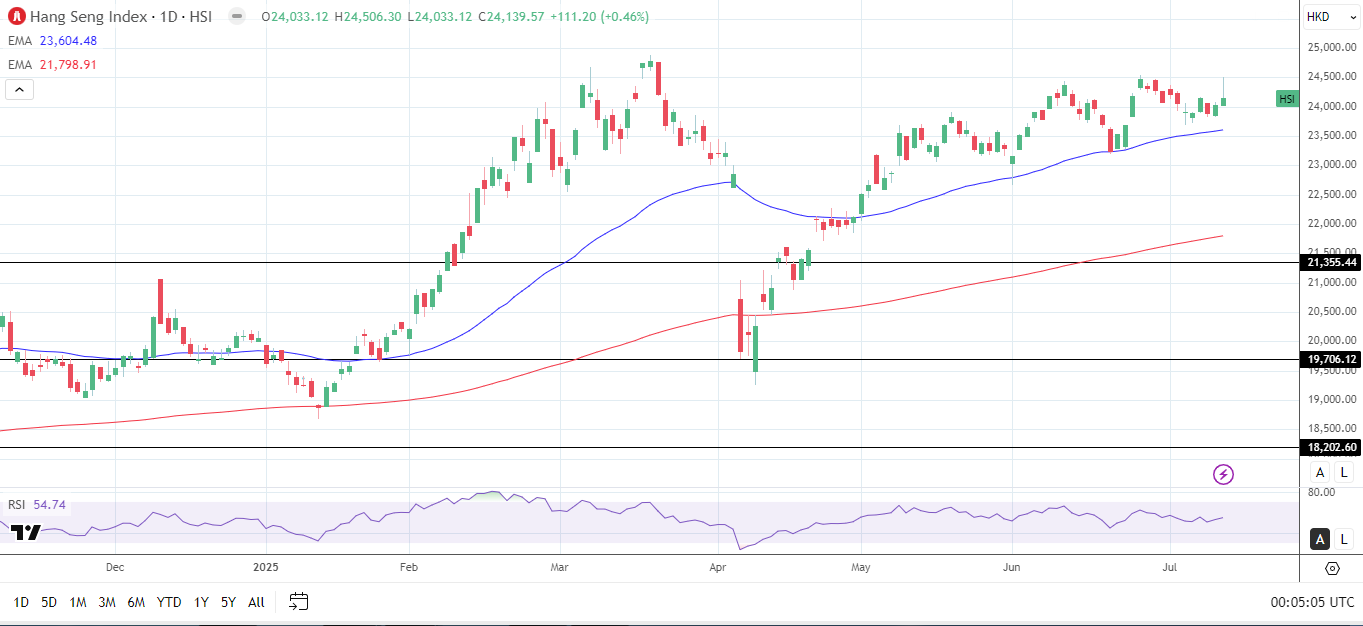Click the YTD range button
1363x626 pixels.
tap(170, 603)
